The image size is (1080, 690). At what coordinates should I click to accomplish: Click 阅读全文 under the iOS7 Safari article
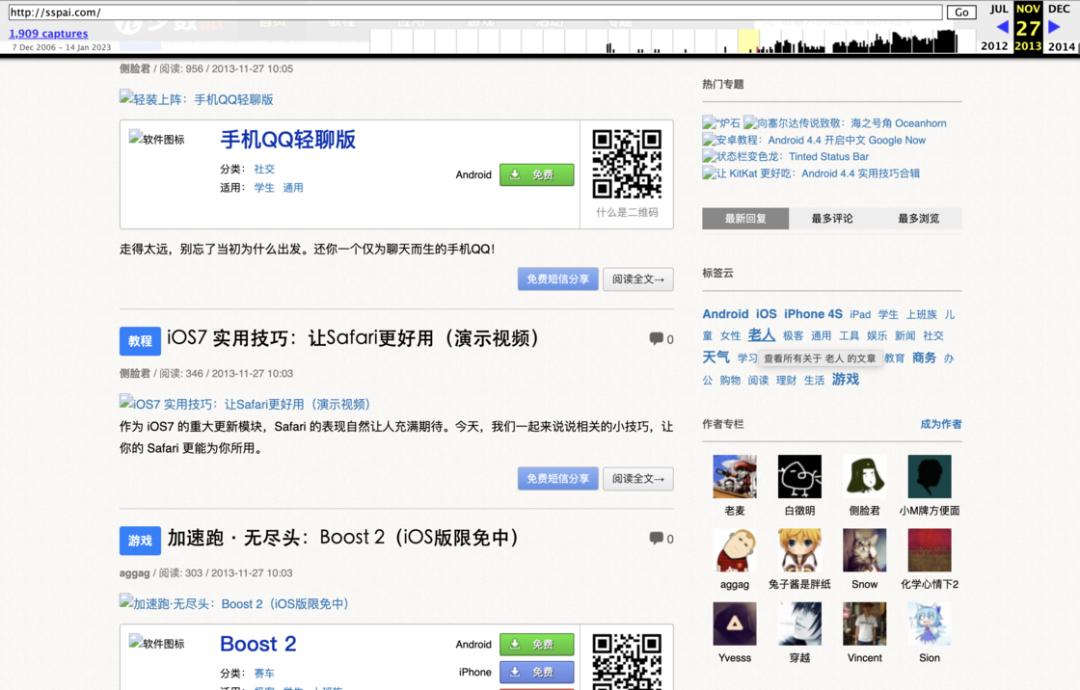(x=638, y=479)
